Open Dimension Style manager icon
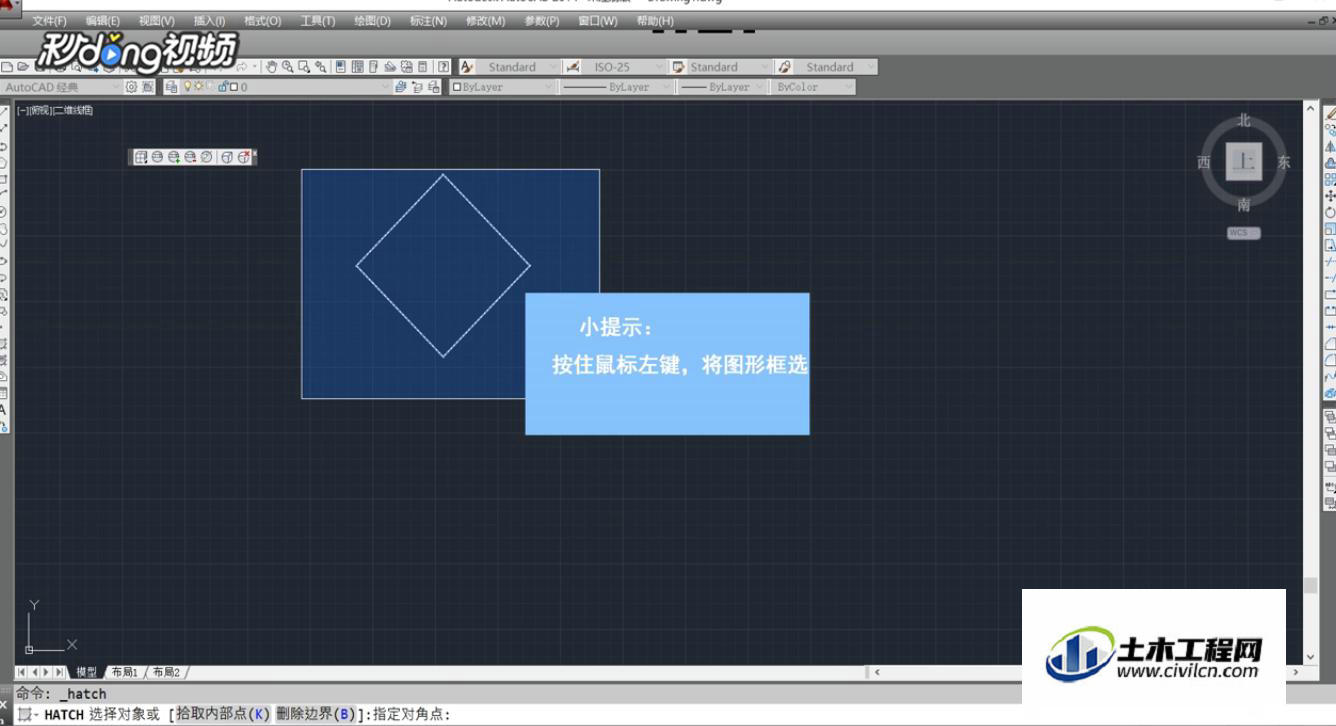Screen dimensions: 1336x726 [573, 67]
